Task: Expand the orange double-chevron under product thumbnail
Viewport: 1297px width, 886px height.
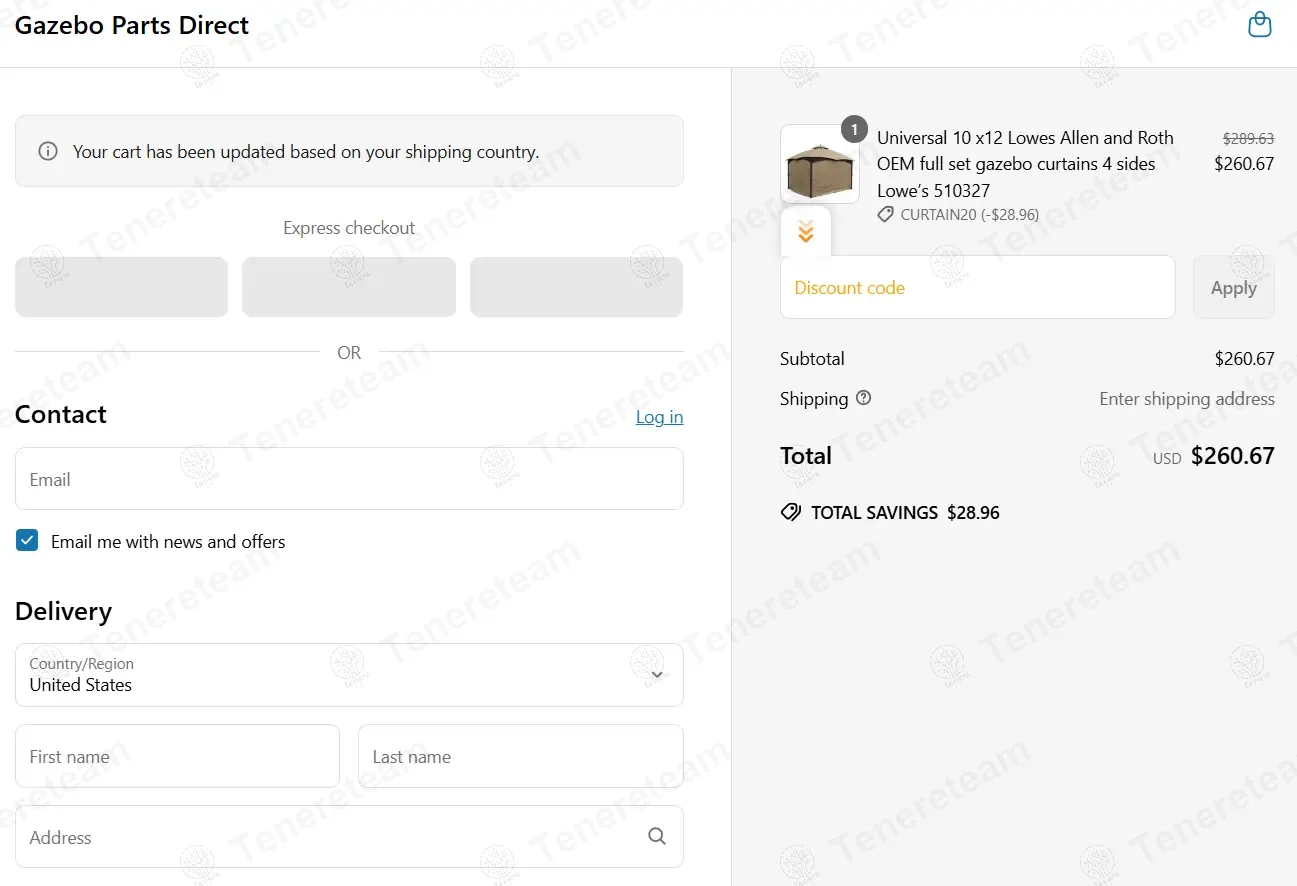Action: (x=806, y=233)
